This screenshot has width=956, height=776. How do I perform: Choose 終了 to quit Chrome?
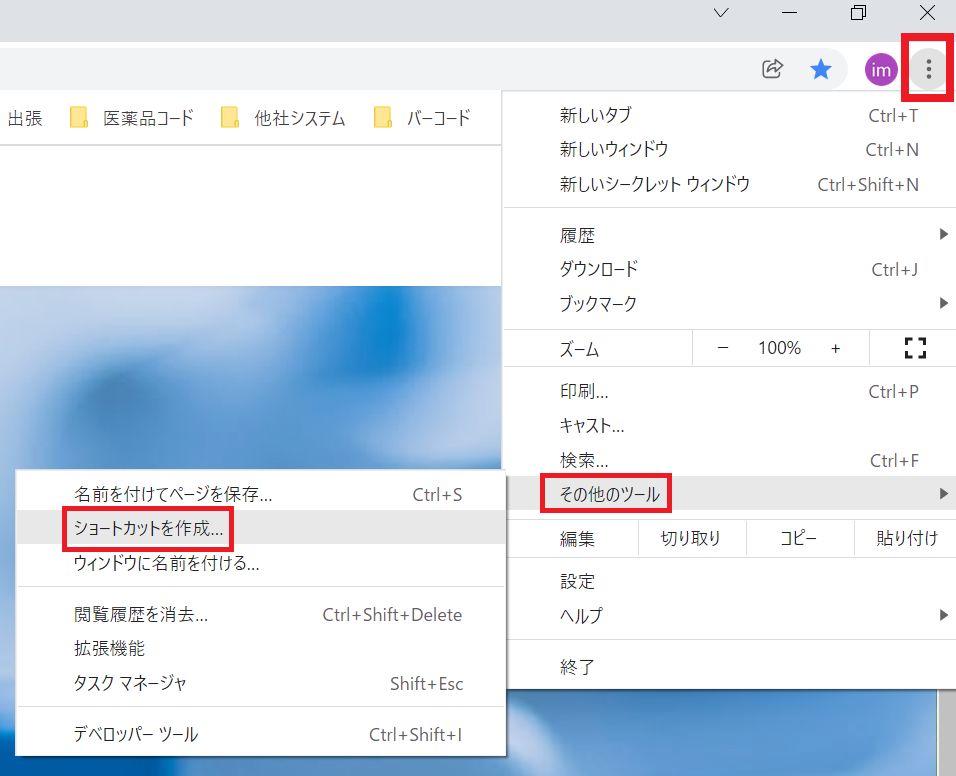730,666
